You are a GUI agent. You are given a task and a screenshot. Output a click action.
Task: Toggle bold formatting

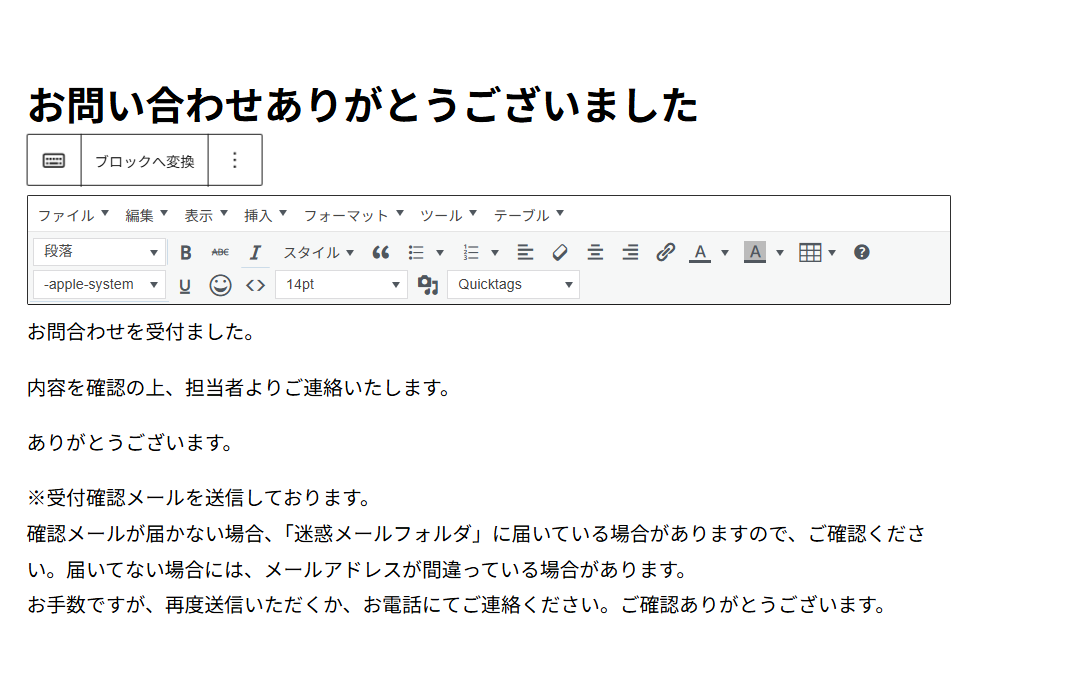click(185, 253)
